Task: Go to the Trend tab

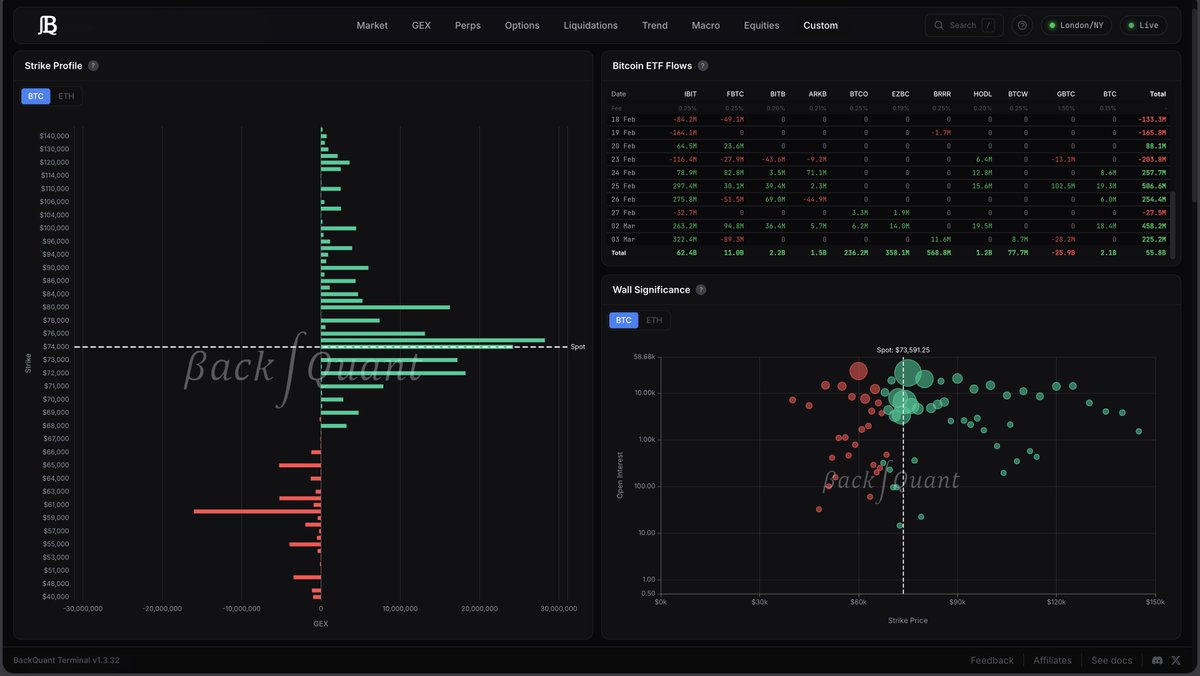Action: tap(655, 25)
